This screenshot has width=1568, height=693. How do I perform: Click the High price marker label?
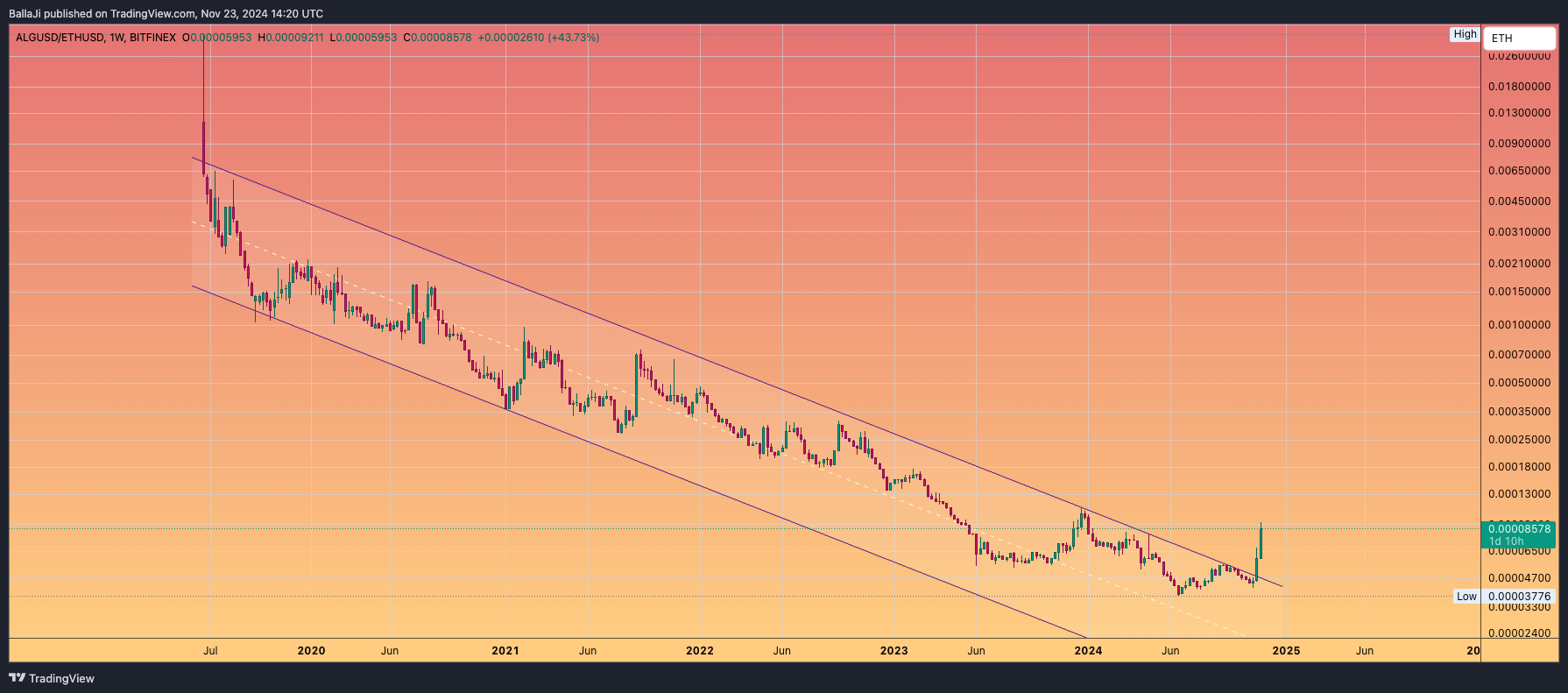click(1465, 34)
